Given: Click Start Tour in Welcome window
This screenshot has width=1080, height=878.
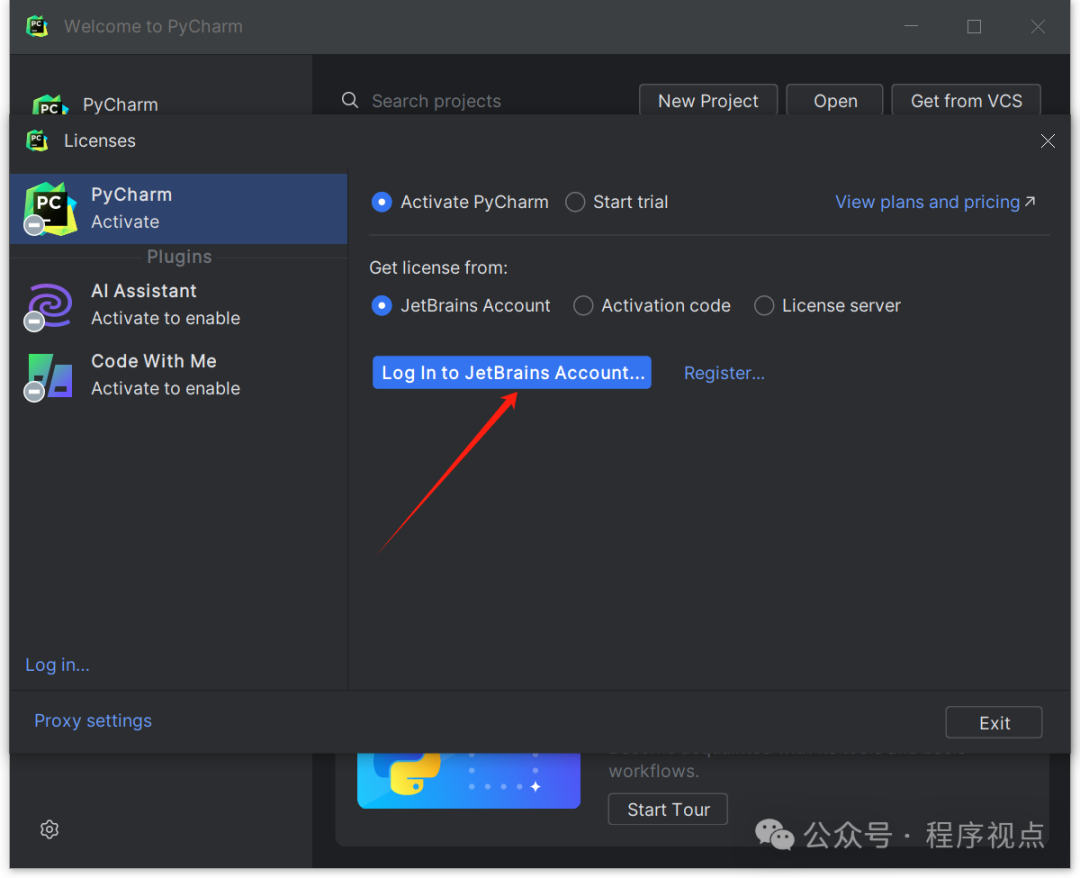Looking at the screenshot, I should [x=668, y=810].
